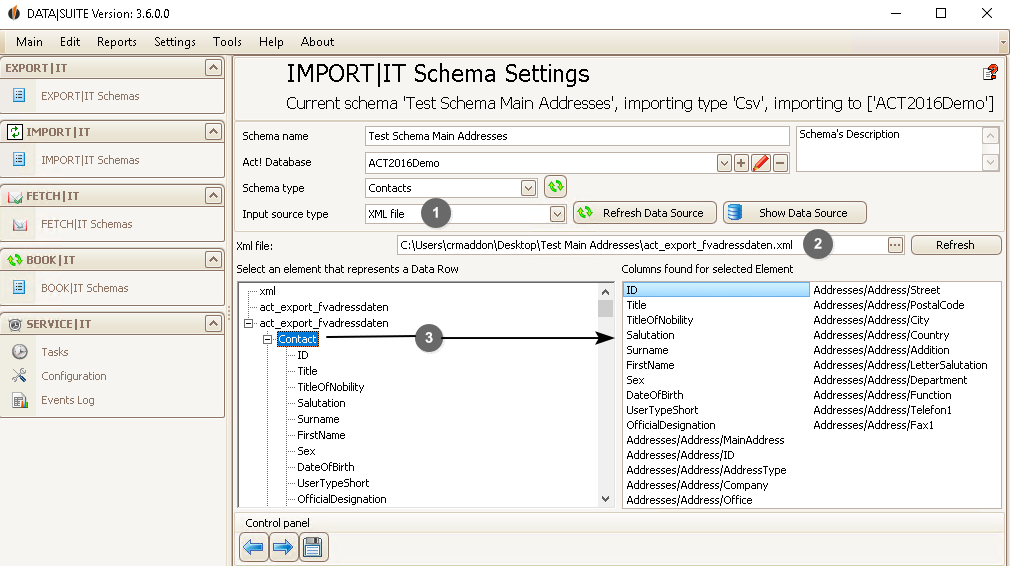Click Show Data Source button
Image resolution: width=1010 pixels, height=566 pixels.
point(794,213)
